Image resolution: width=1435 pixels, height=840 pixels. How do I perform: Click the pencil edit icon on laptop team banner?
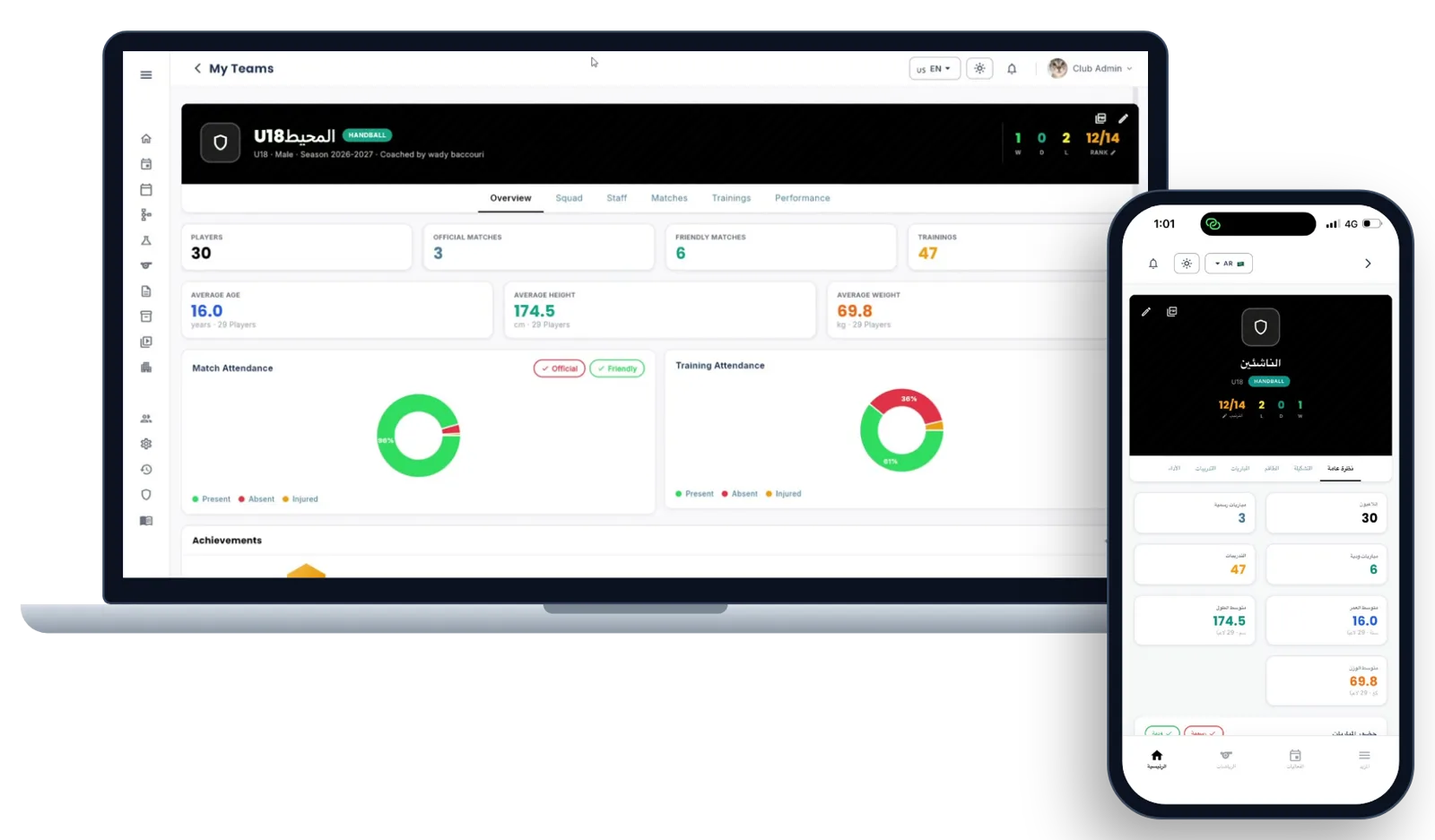coord(1123,118)
